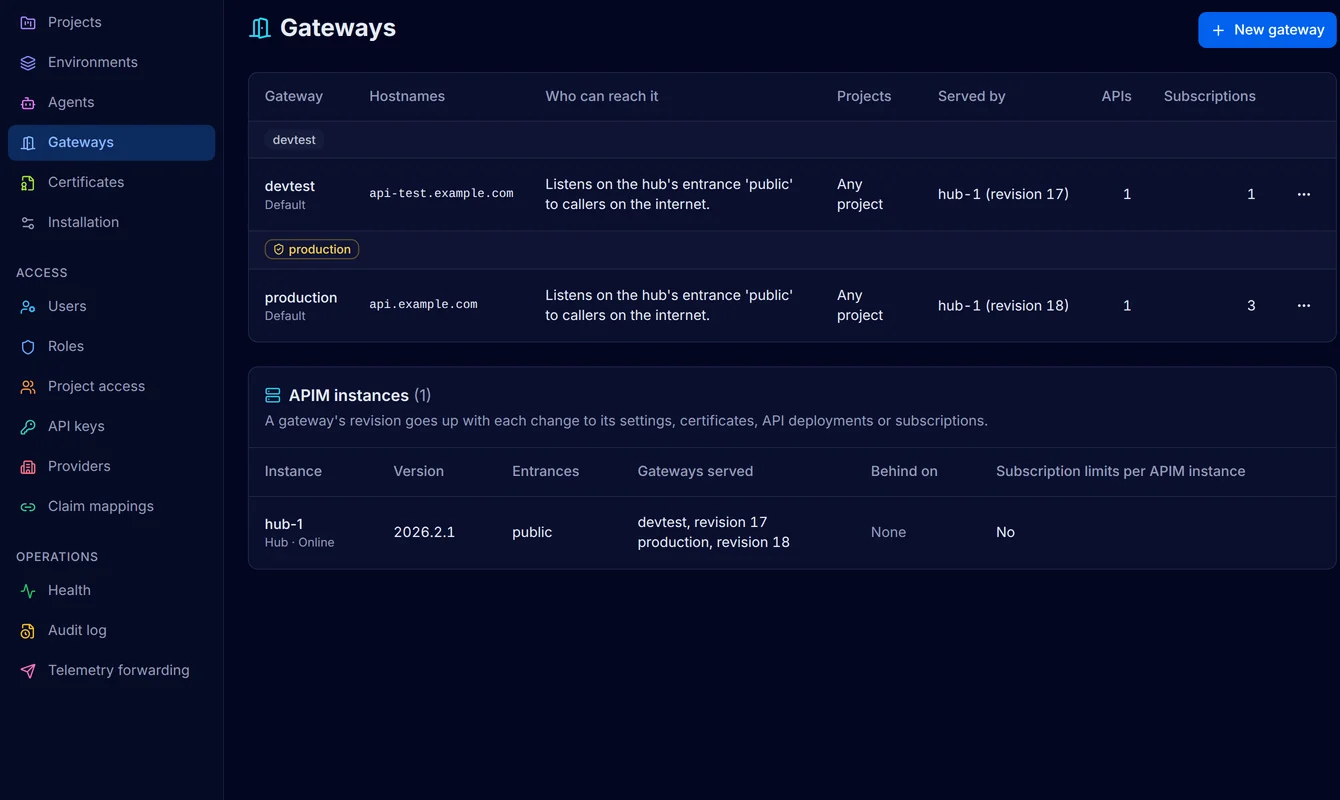Click 'production, revision 18' text
The width and height of the screenshot is (1340, 800).
[713, 542]
